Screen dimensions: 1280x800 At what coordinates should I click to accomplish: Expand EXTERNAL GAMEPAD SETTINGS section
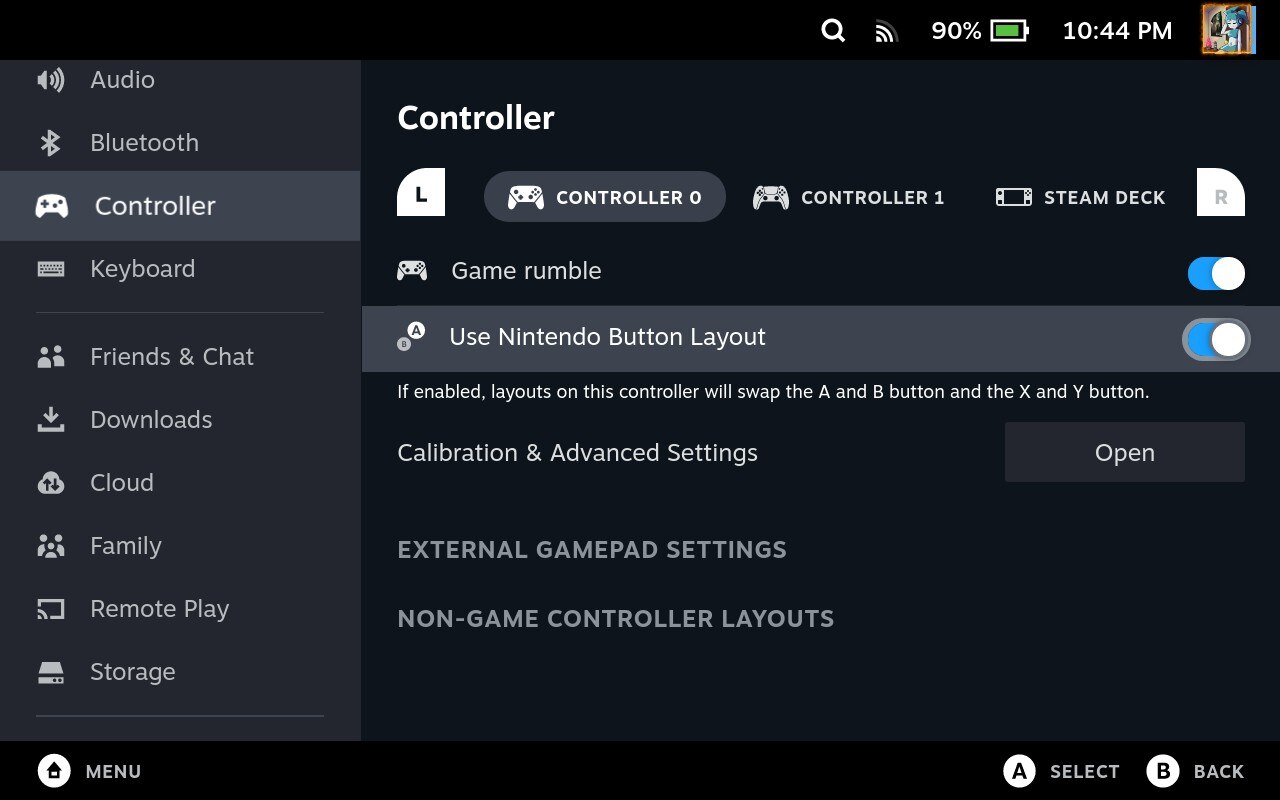coord(592,550)
